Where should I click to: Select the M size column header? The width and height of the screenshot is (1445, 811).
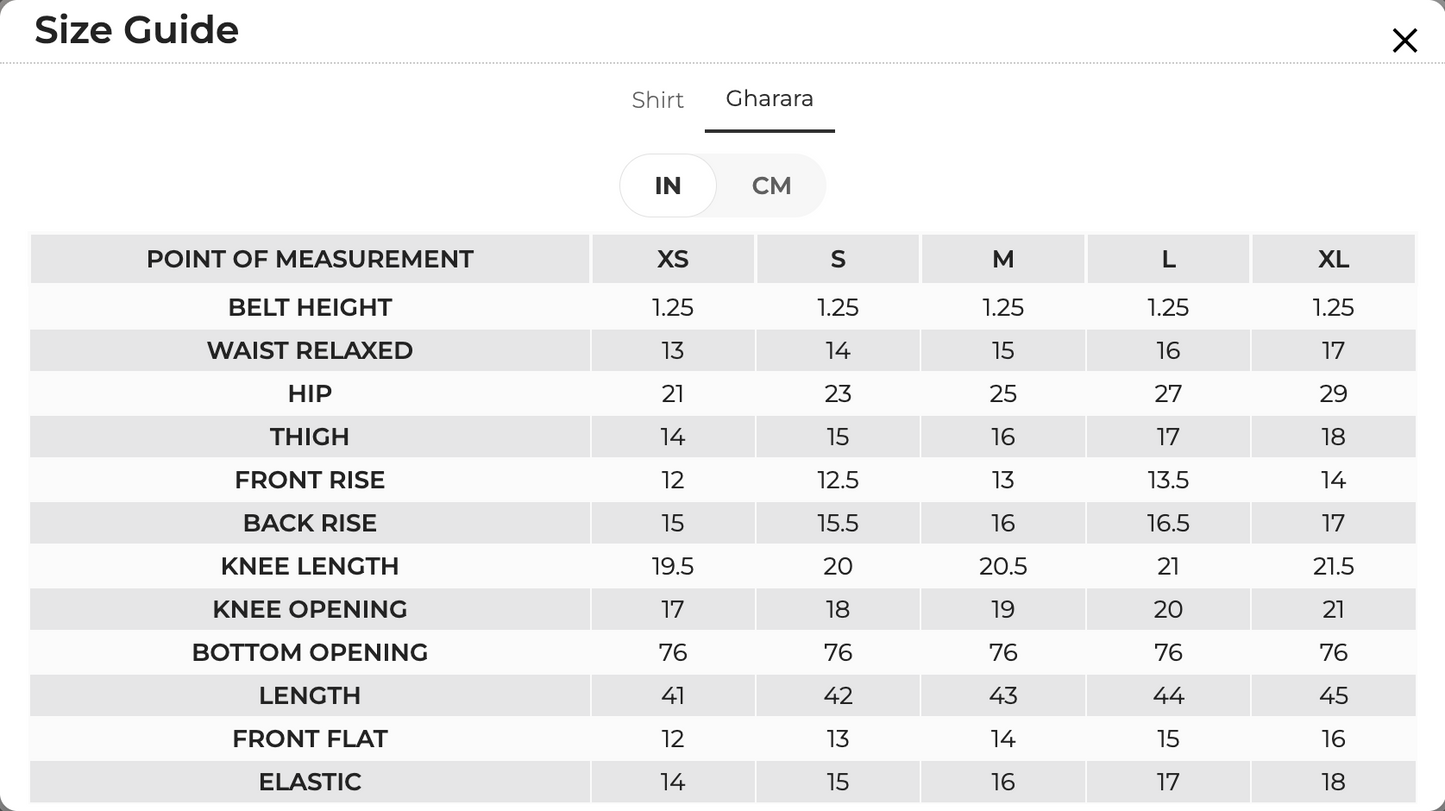[1003, 259]
